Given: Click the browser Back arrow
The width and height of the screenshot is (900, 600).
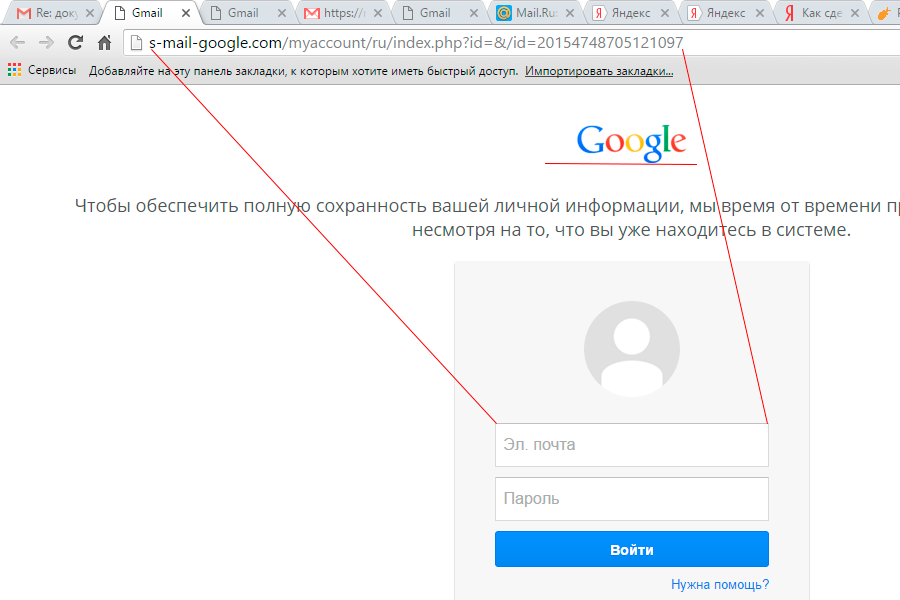Looking at the screenshot, I should 17,43.
